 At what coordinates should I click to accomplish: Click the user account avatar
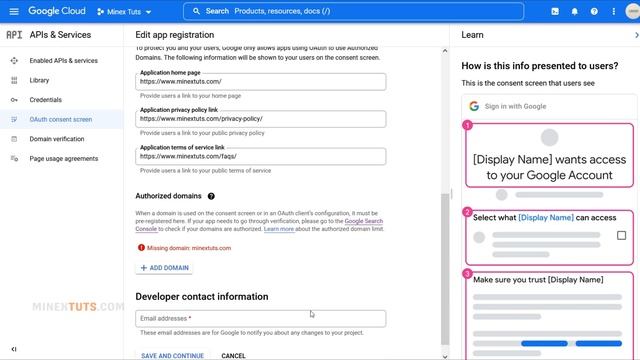633,11
